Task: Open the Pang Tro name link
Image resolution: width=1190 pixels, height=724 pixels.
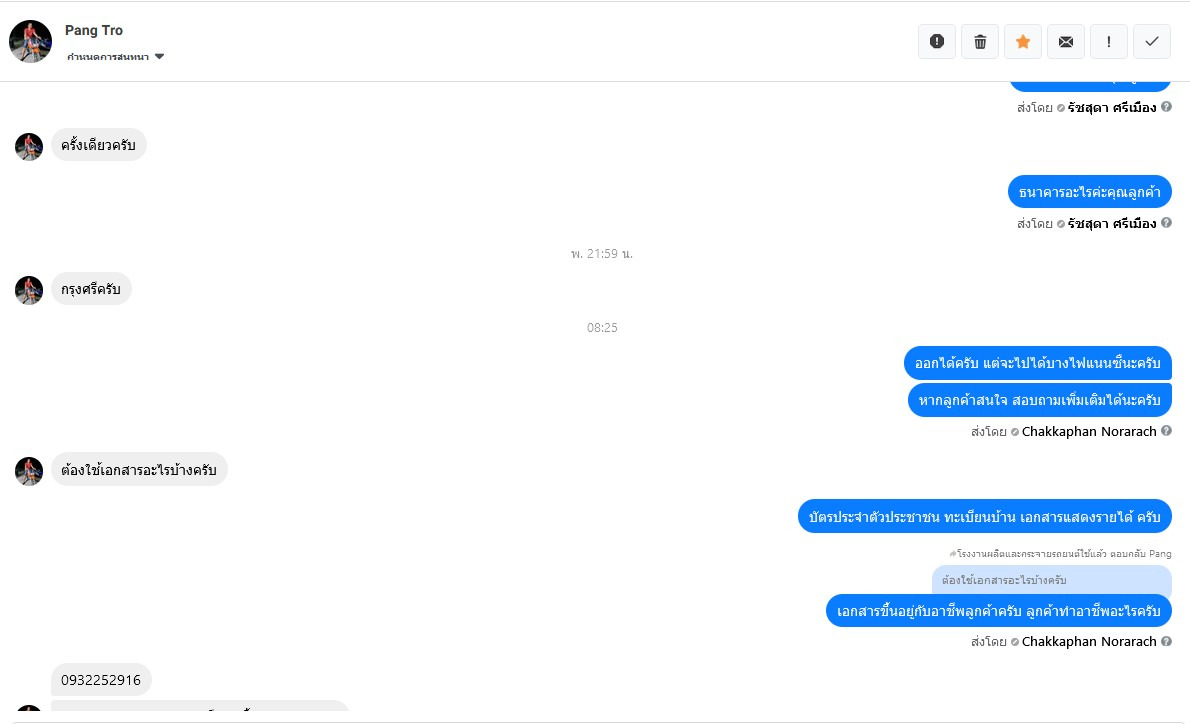Action: pos(93,30)
